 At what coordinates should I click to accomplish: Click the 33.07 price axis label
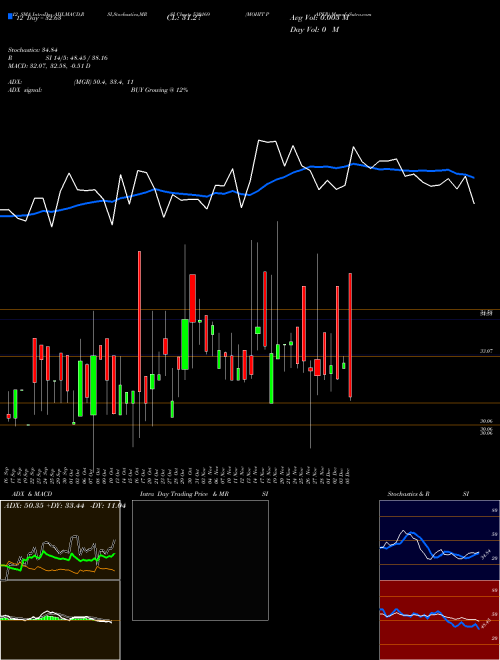486,351
